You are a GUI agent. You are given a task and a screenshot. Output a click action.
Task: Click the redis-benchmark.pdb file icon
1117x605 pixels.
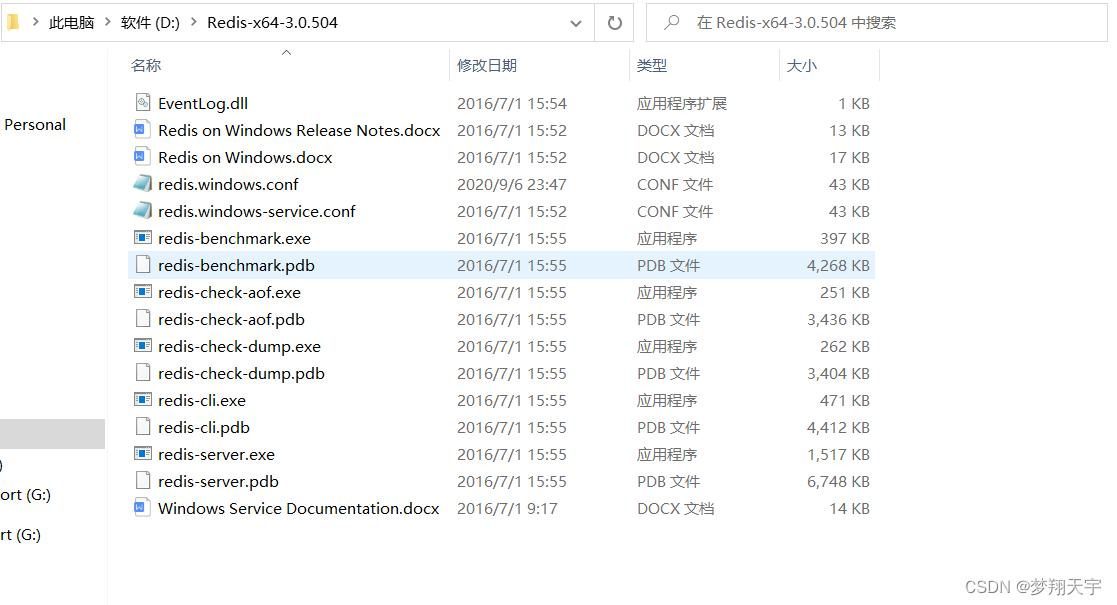click(143, 264)
